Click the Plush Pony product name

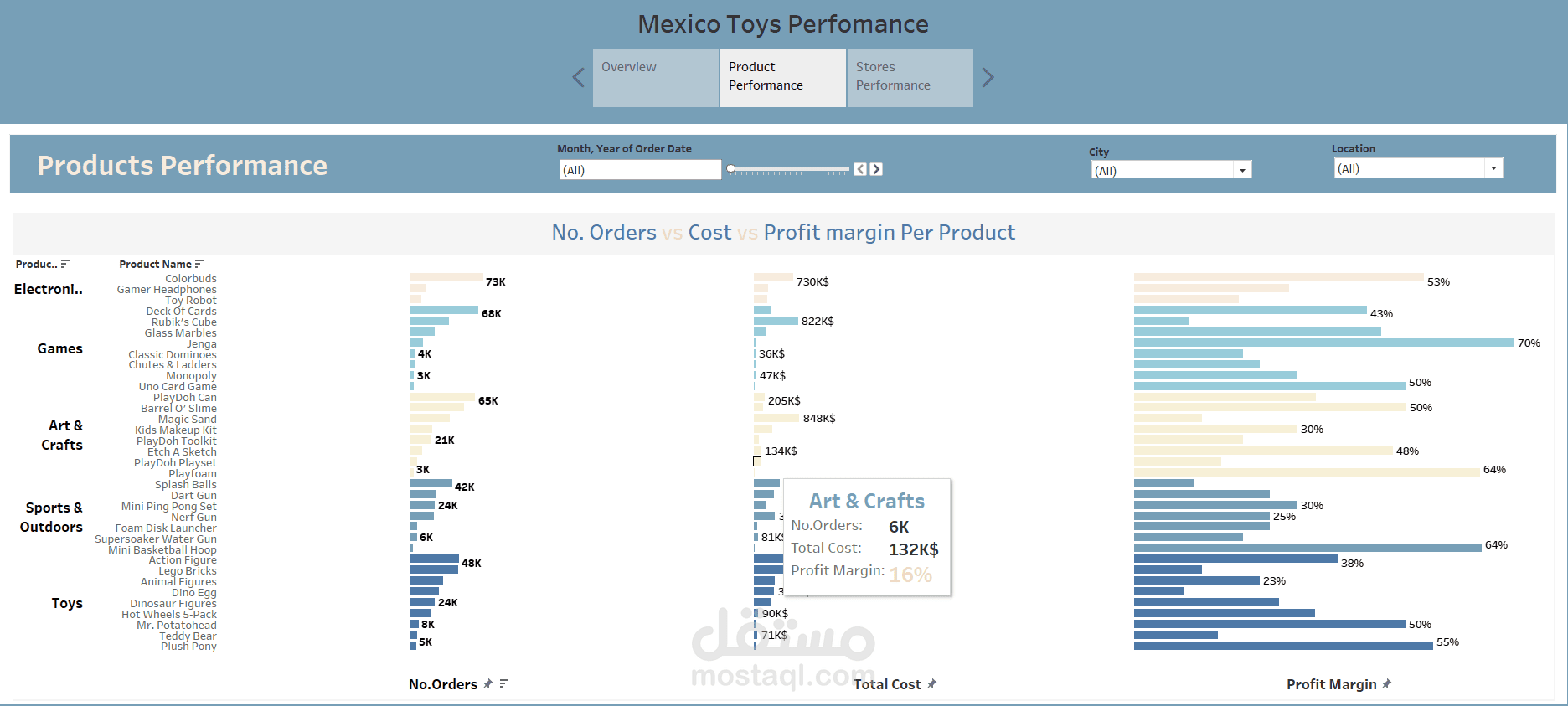coord(189,647)
